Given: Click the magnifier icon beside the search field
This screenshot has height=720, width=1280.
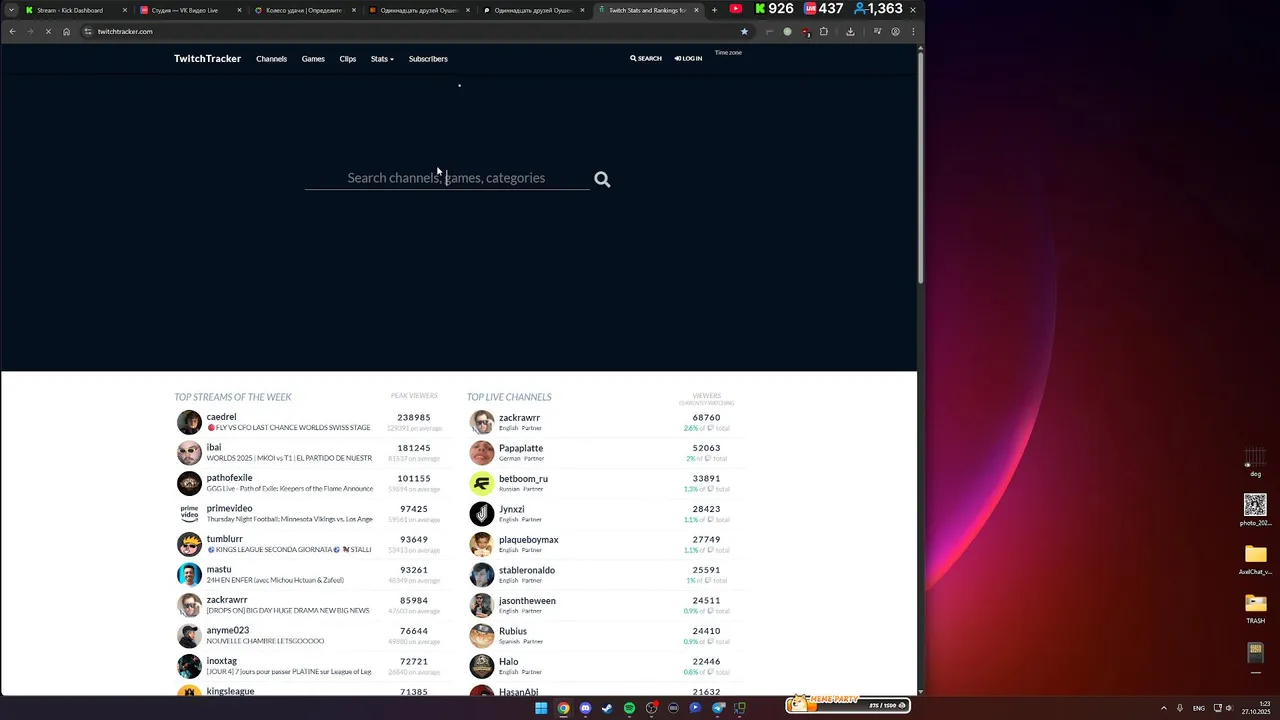Looking at the screenshot, I should (602, 179).
